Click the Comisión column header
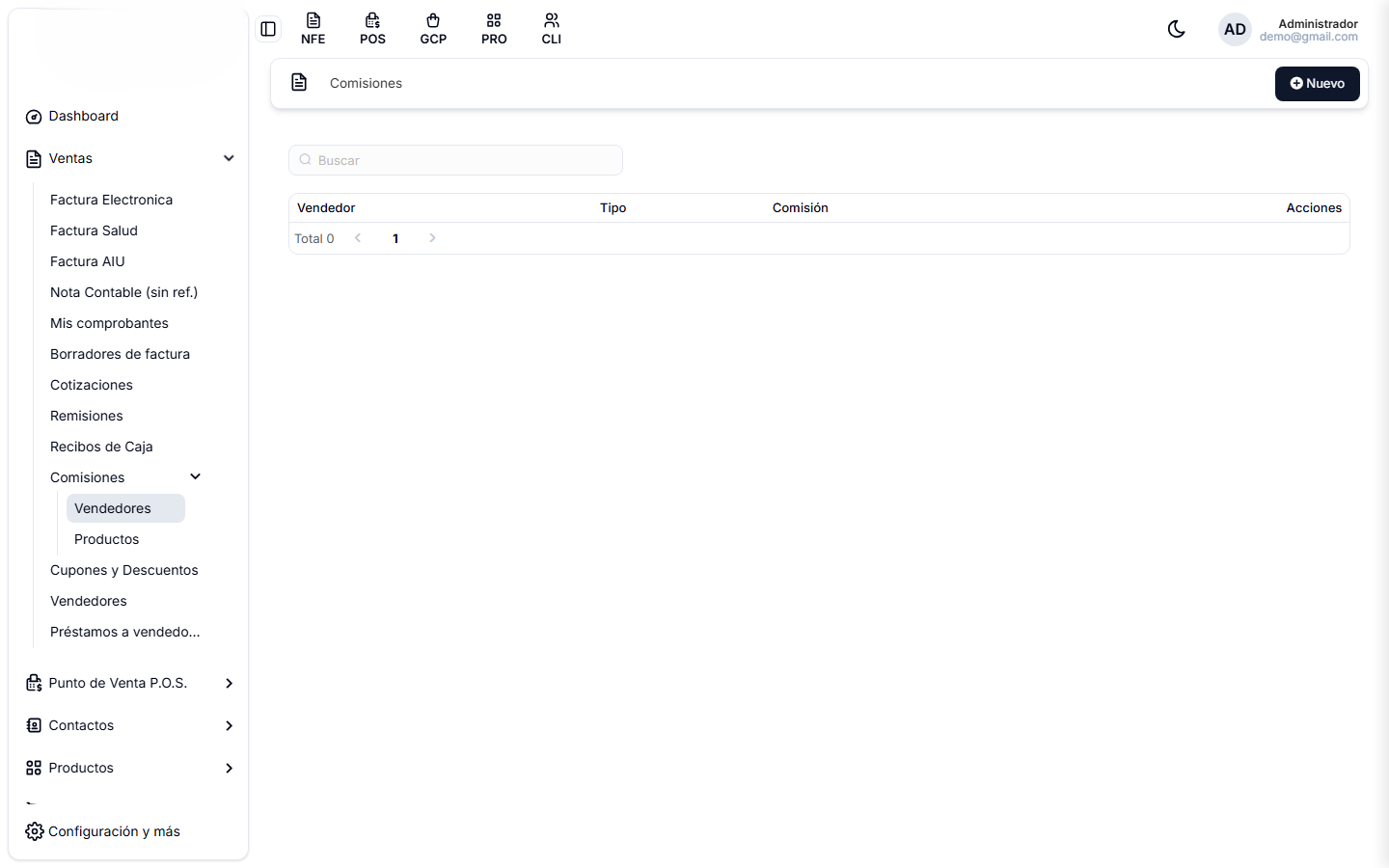This screenshot has height=868, width=1389. (801, 207)
